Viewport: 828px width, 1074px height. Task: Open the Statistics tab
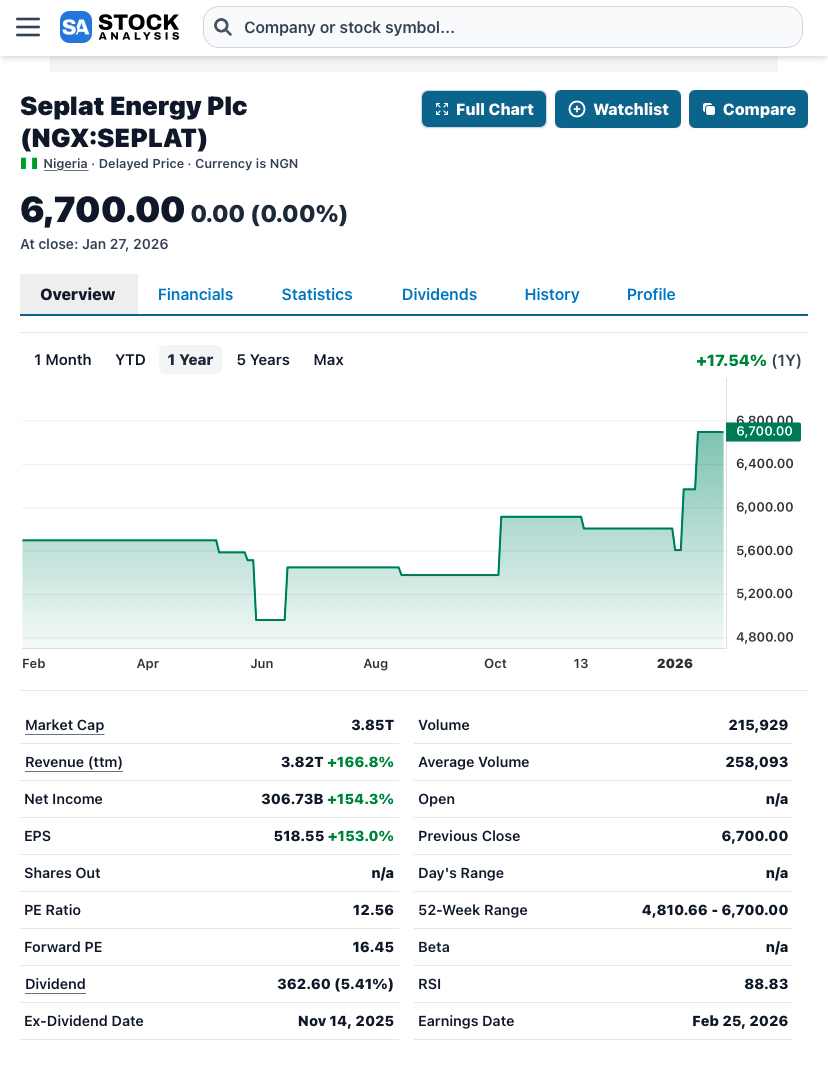(x=317, y=294)
